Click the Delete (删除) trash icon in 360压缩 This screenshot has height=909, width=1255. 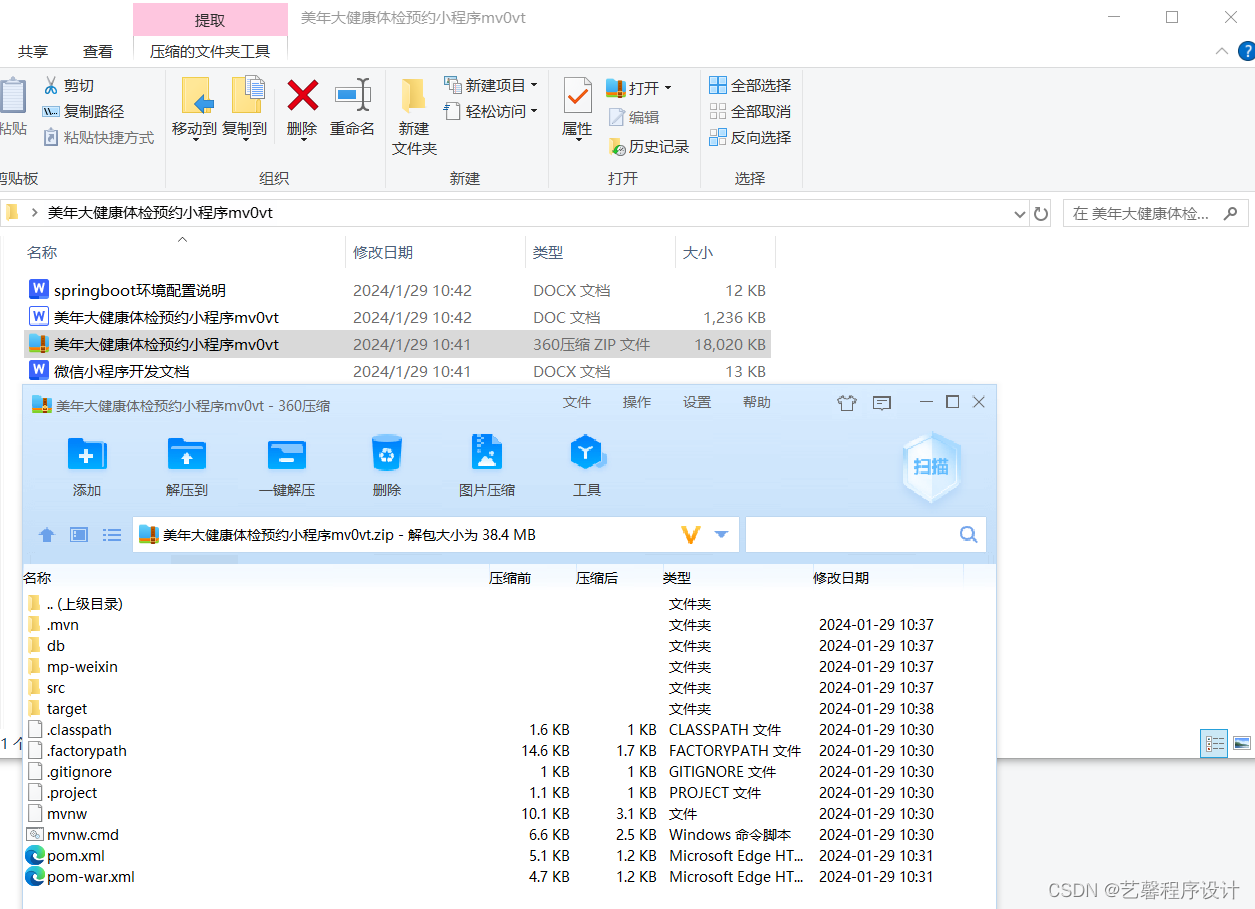pos(386,453)
